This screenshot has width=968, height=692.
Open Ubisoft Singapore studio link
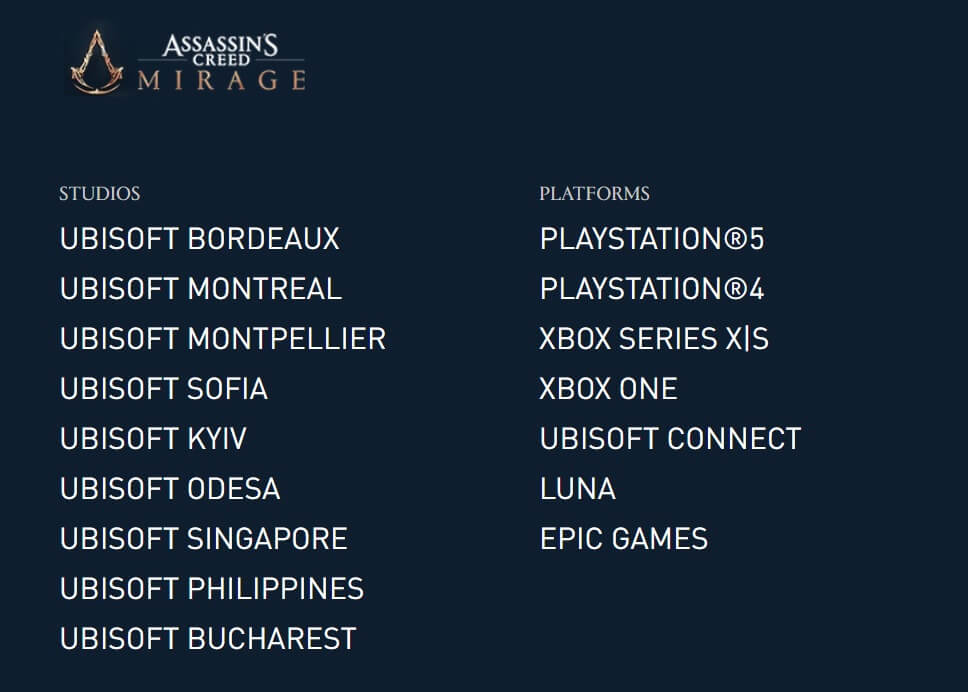(x=204, y=539)
